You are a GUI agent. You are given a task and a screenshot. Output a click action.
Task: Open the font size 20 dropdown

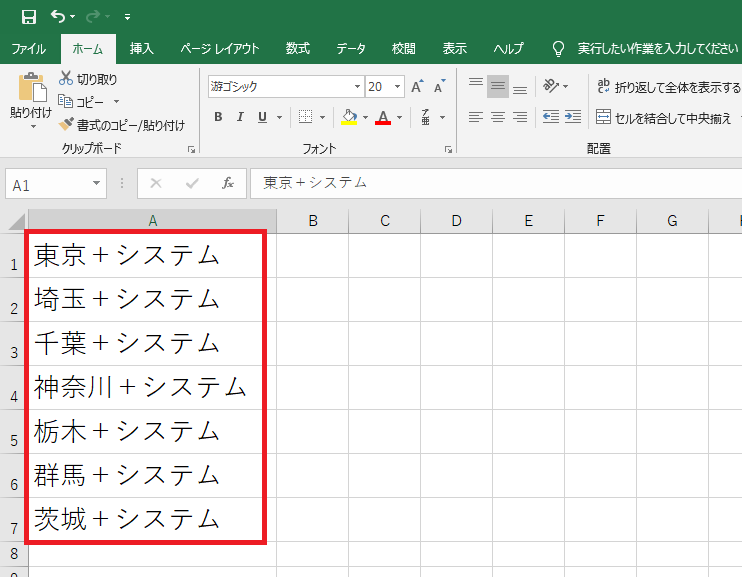pyautogui.click(x=398, y=87)
